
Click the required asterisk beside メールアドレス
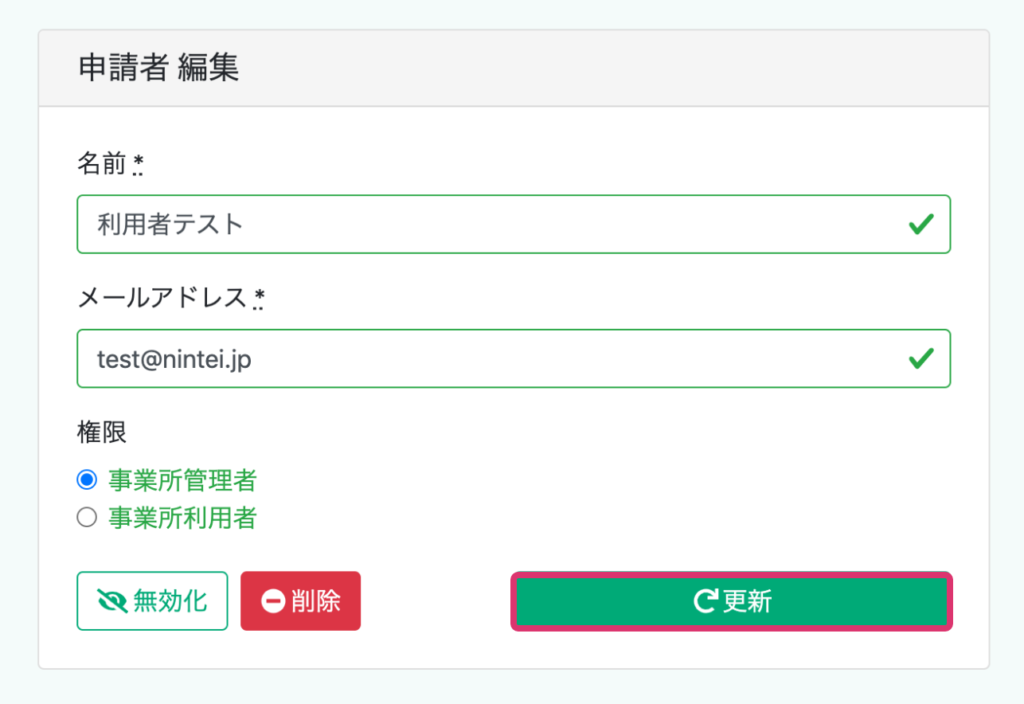point(259,297)
